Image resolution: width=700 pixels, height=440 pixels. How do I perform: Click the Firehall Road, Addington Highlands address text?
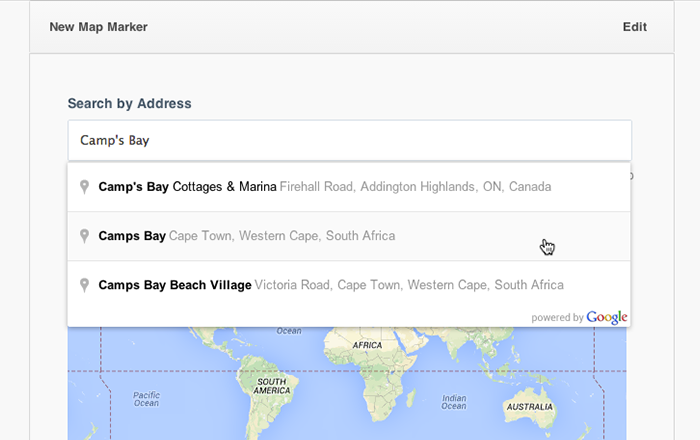pyautogui.click(x=415, y=187)
